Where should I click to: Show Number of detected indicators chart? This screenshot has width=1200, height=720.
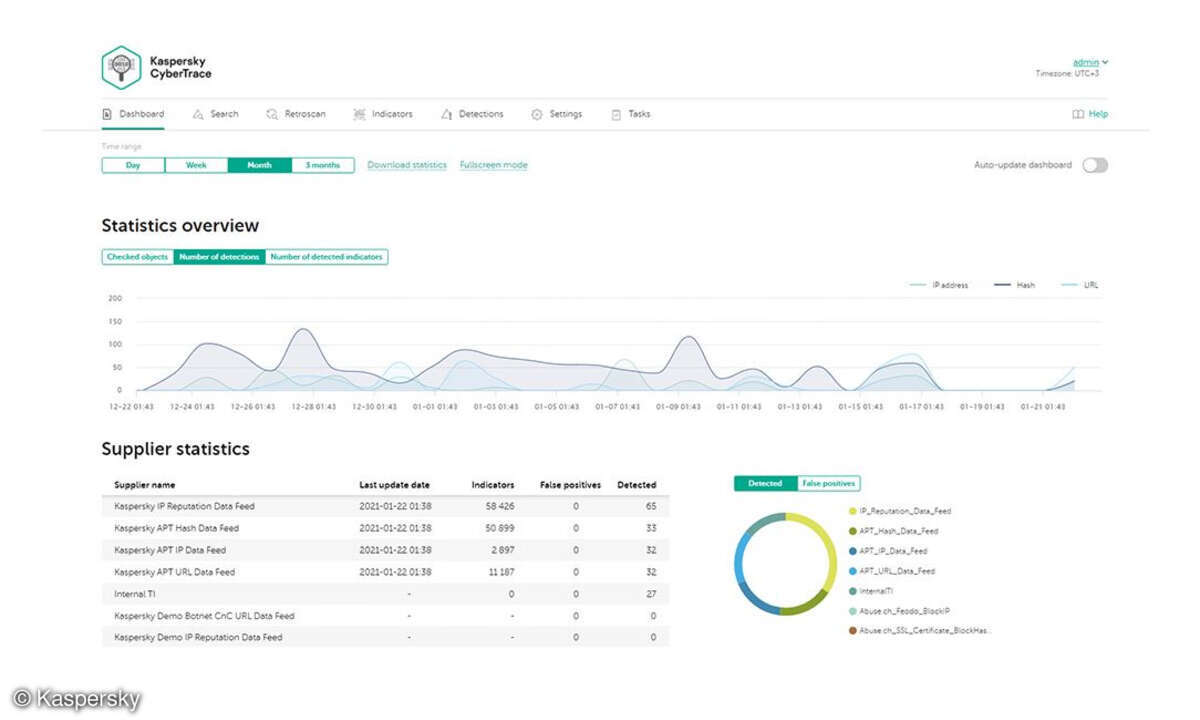(326, 257)
